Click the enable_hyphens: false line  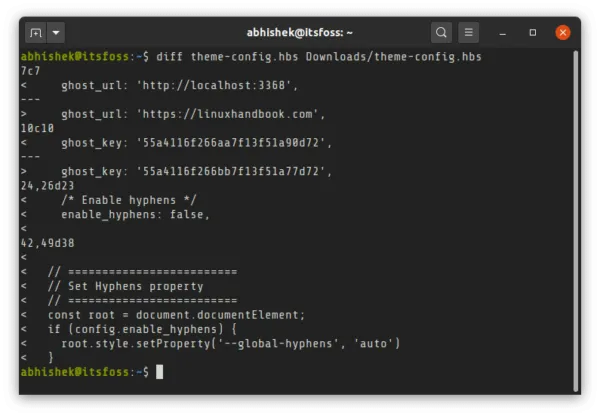point(135,214)
